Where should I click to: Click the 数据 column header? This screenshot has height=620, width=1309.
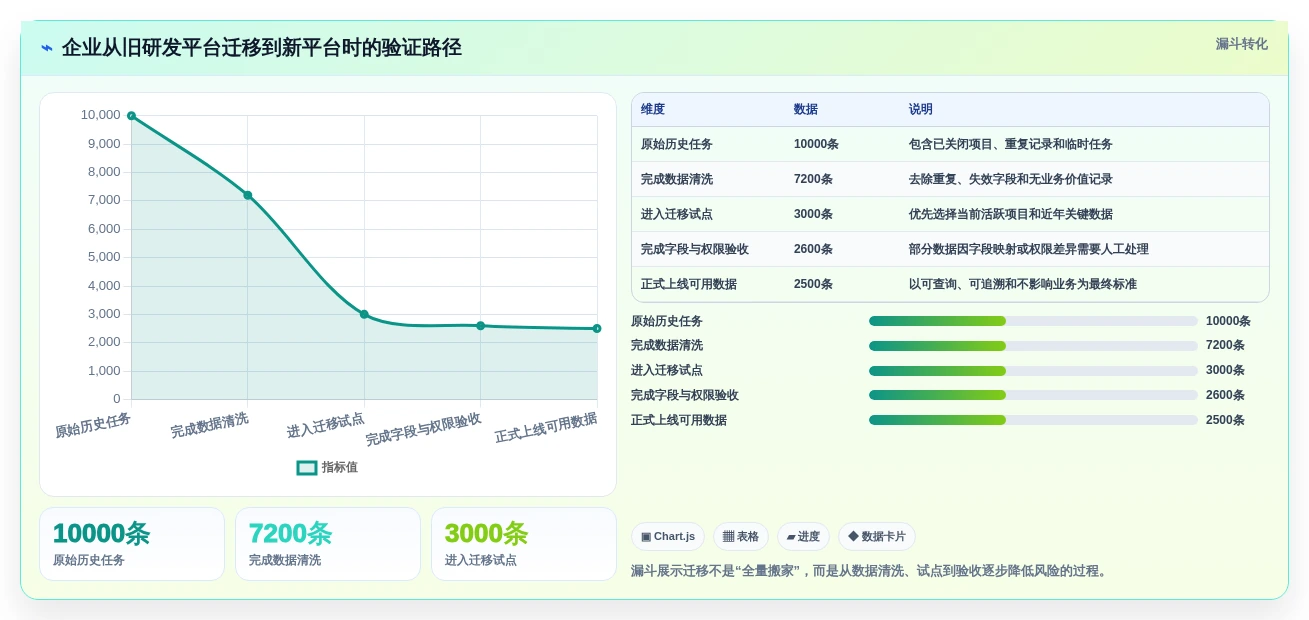coord(806,109)
